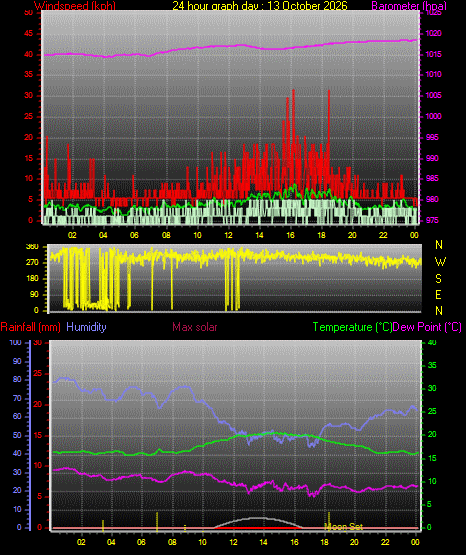
Task: Click the 40 temperature scale value
Action: pyautogui.click(x=432, y=343)
